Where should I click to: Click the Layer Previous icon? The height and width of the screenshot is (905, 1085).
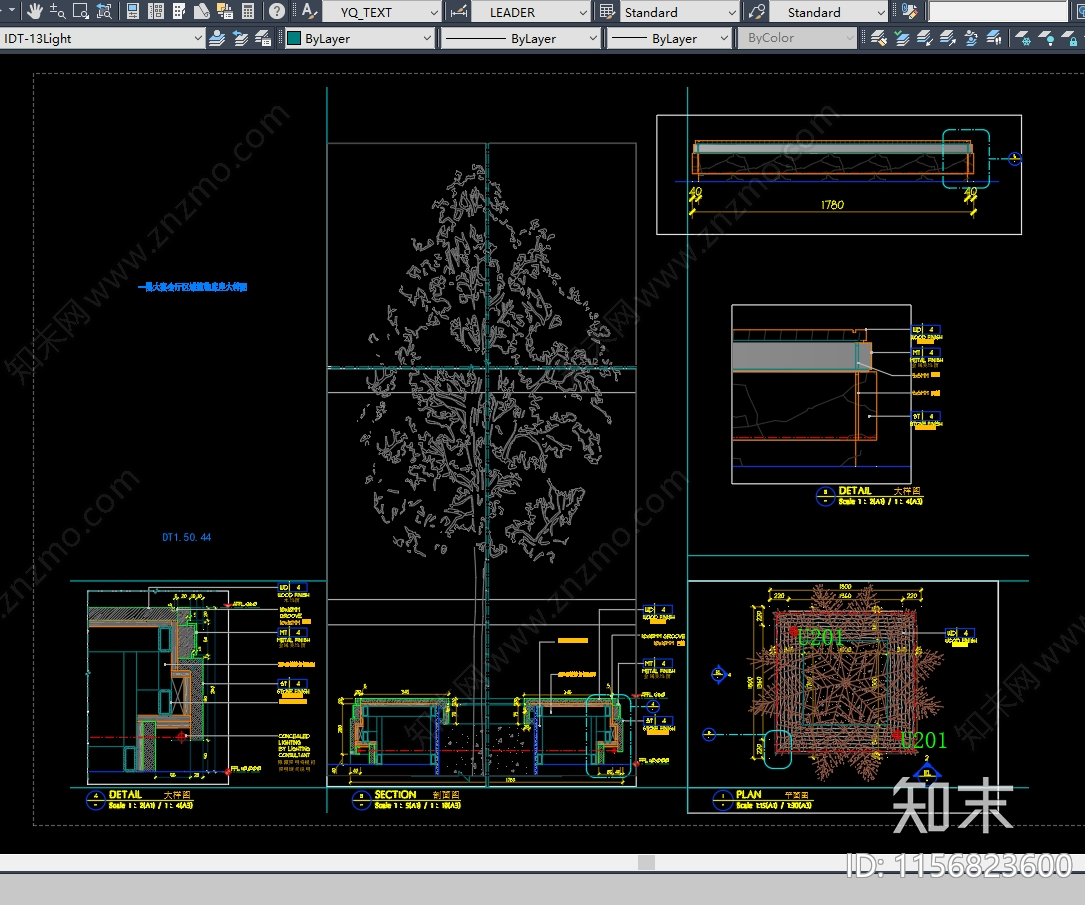[238, 38]
